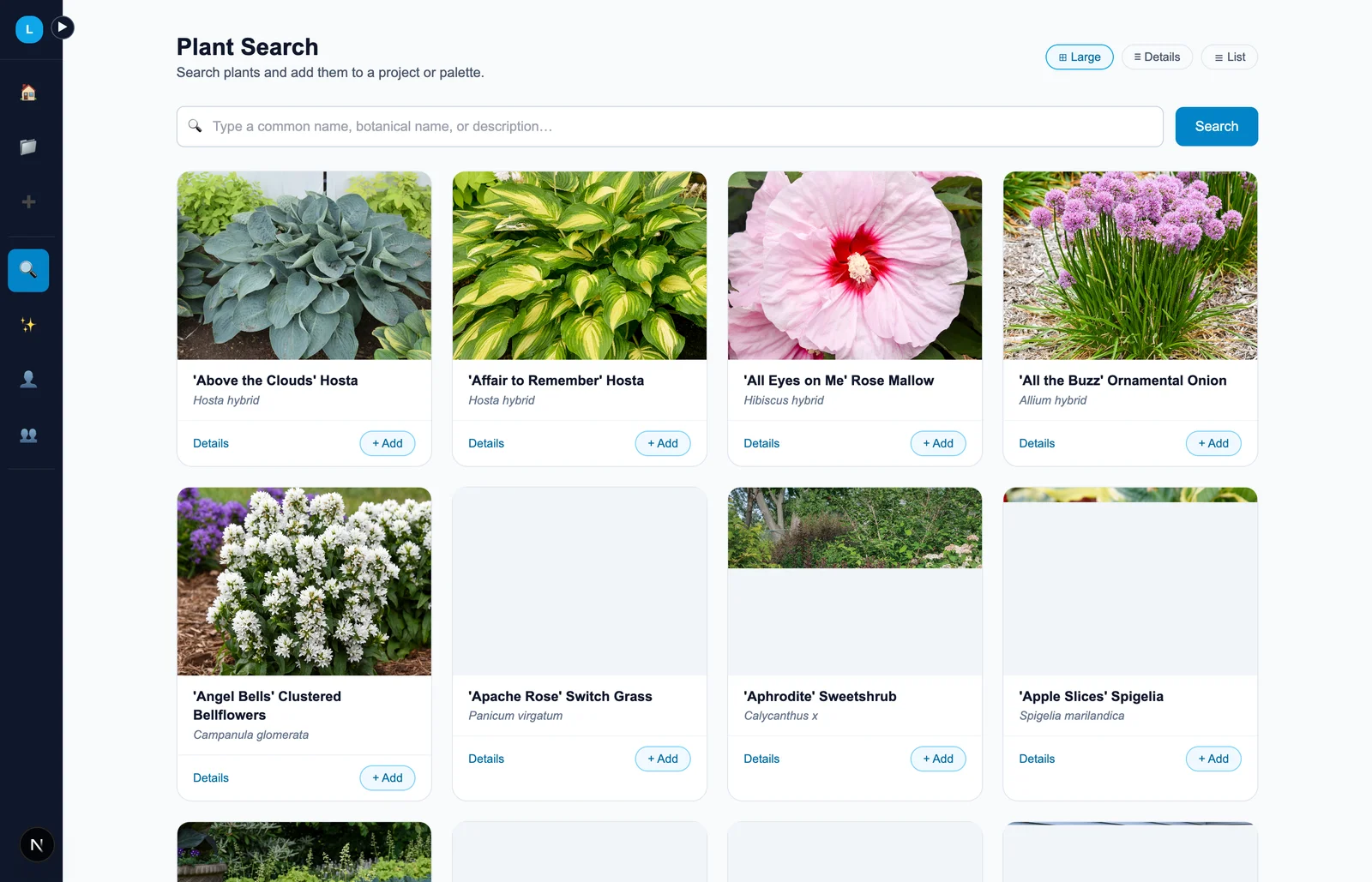Click the Hibiscus hybrid botanical name

point(784,400)
